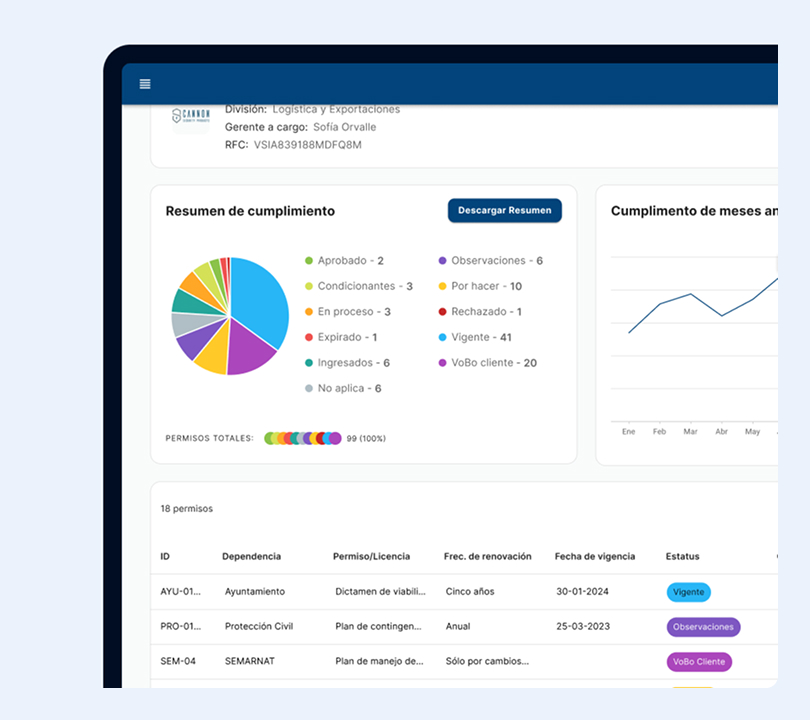Image resolution: width=810 pixels, height=720 pixels.
Task: Open the PRO-01... permit row
Action: [464, 627]
